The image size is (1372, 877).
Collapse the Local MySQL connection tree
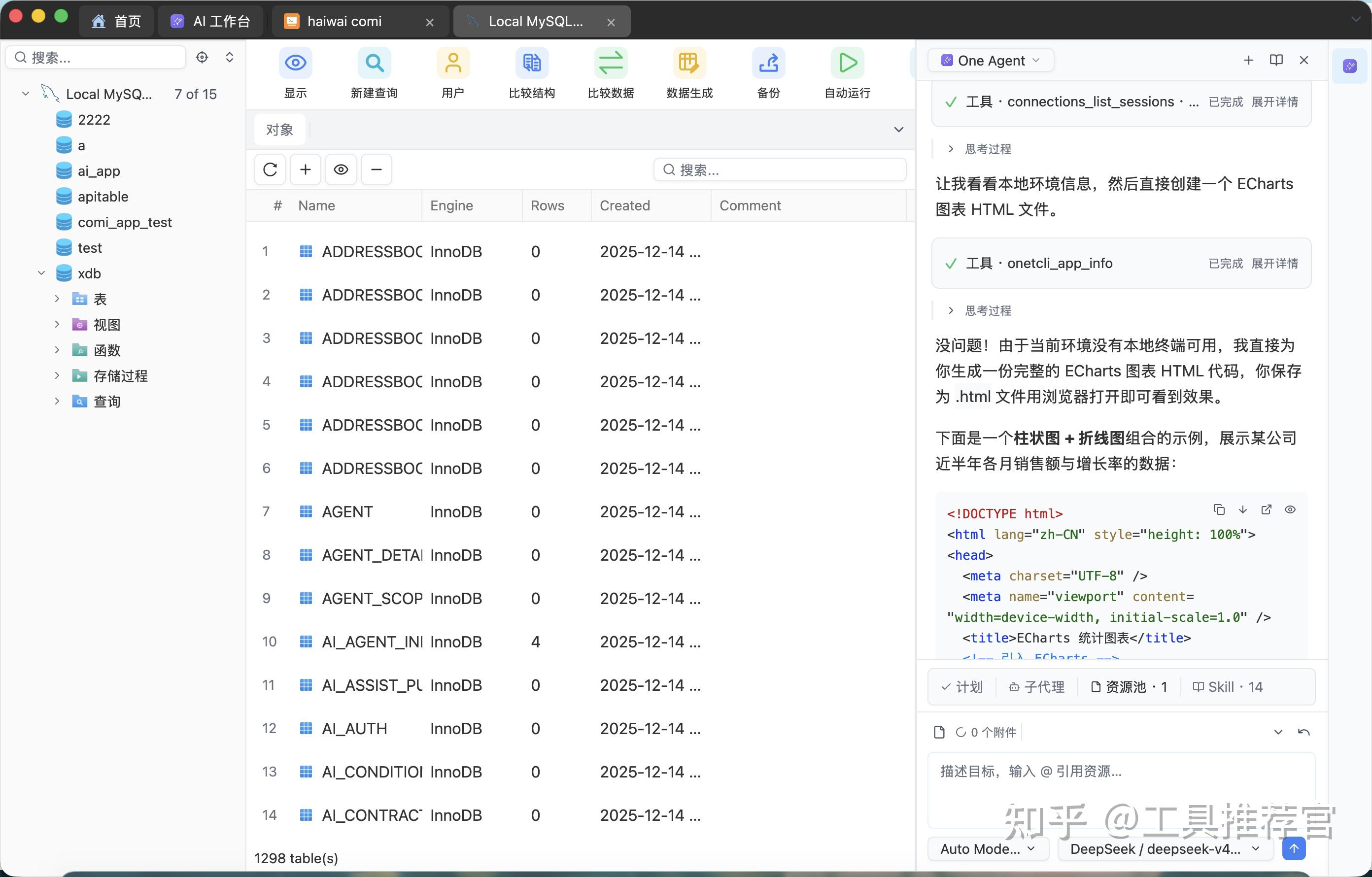pos(26,94)
